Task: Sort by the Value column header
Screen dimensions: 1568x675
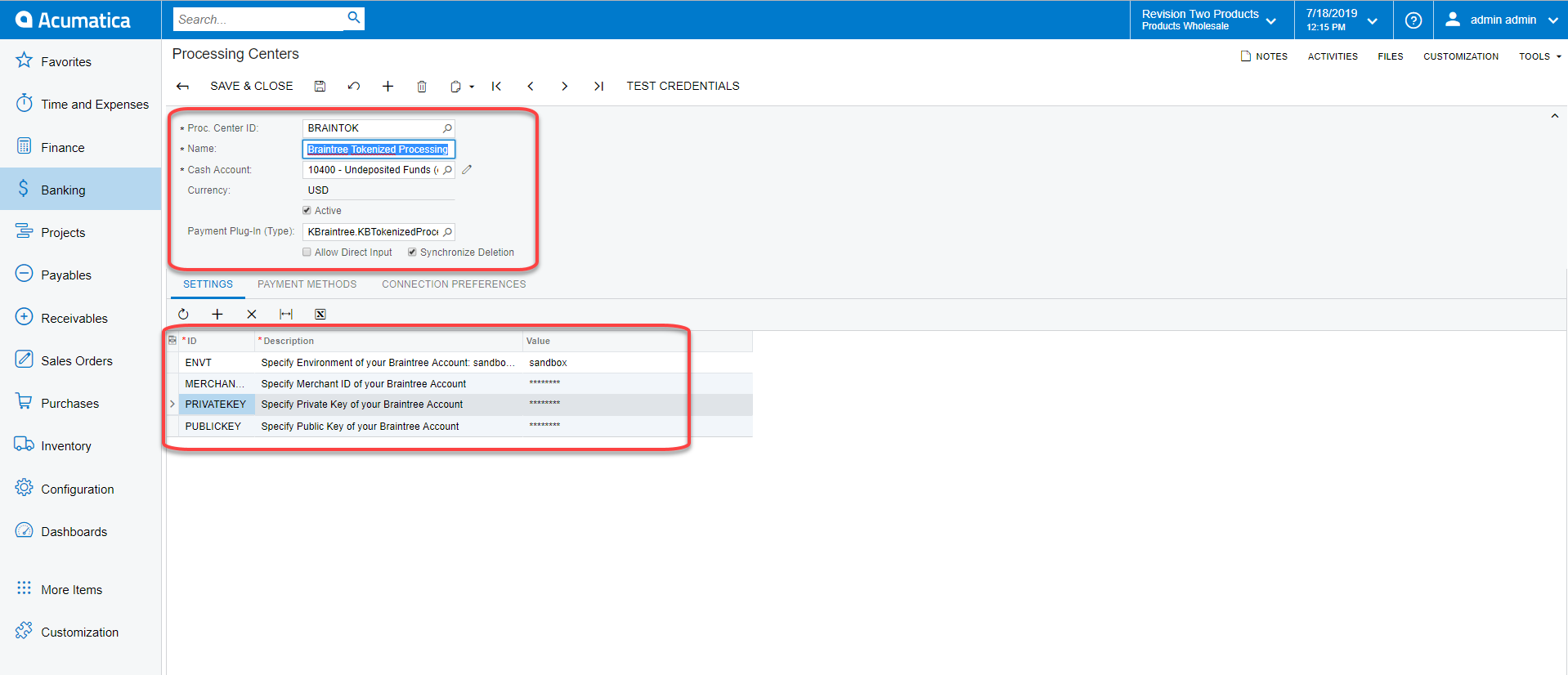Action: (637, 341)
